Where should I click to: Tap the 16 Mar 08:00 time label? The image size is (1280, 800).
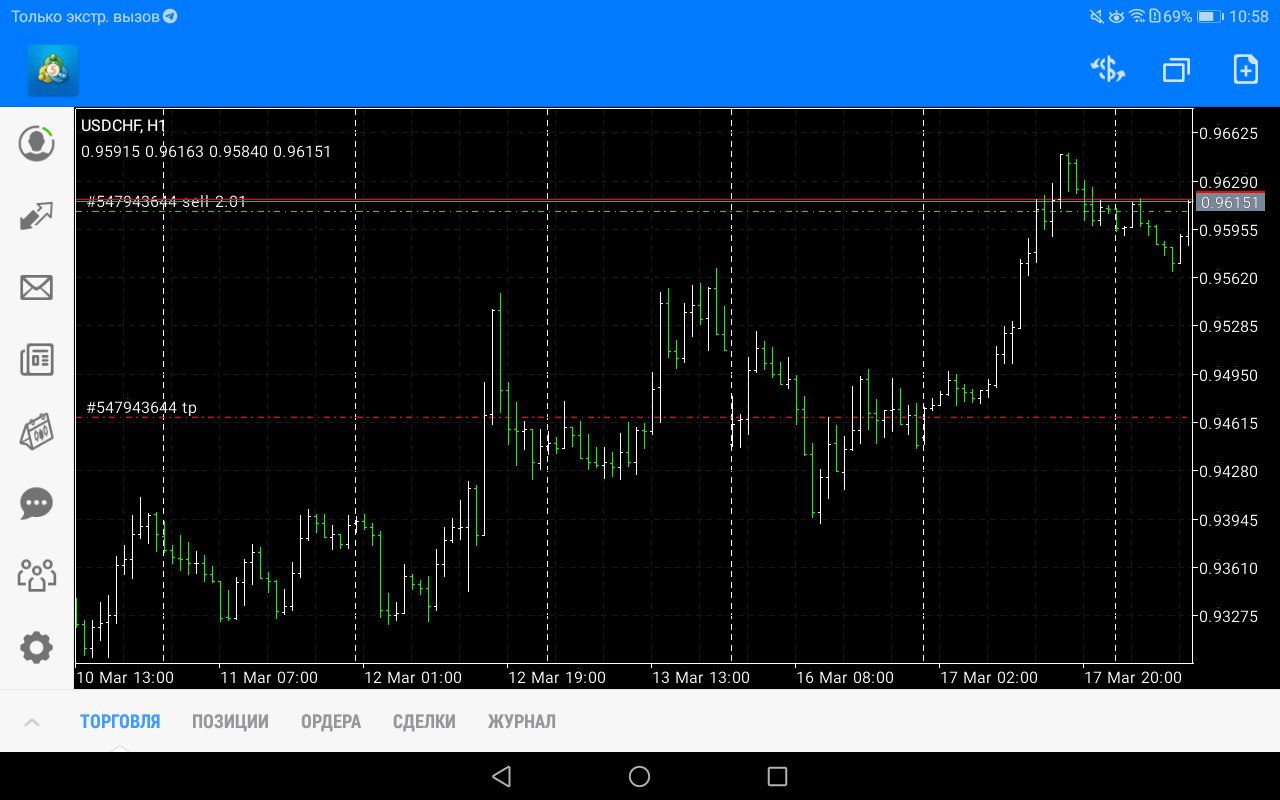845,677
